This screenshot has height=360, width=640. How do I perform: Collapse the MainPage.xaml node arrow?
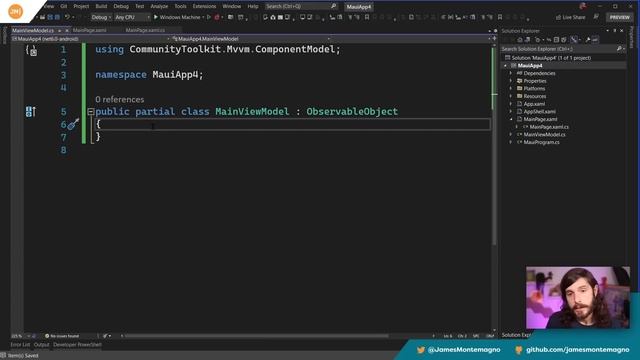click(511, 119)
